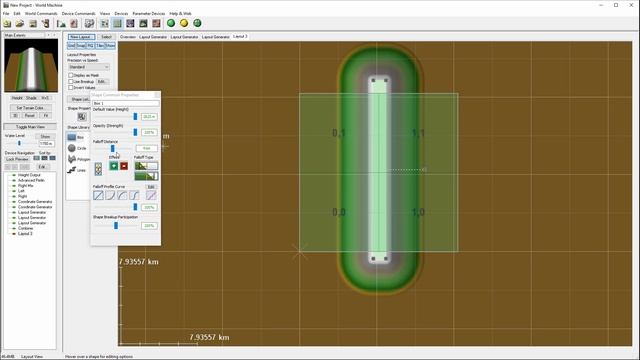
Task: Click the New Layout button
Action: (81, 37)
